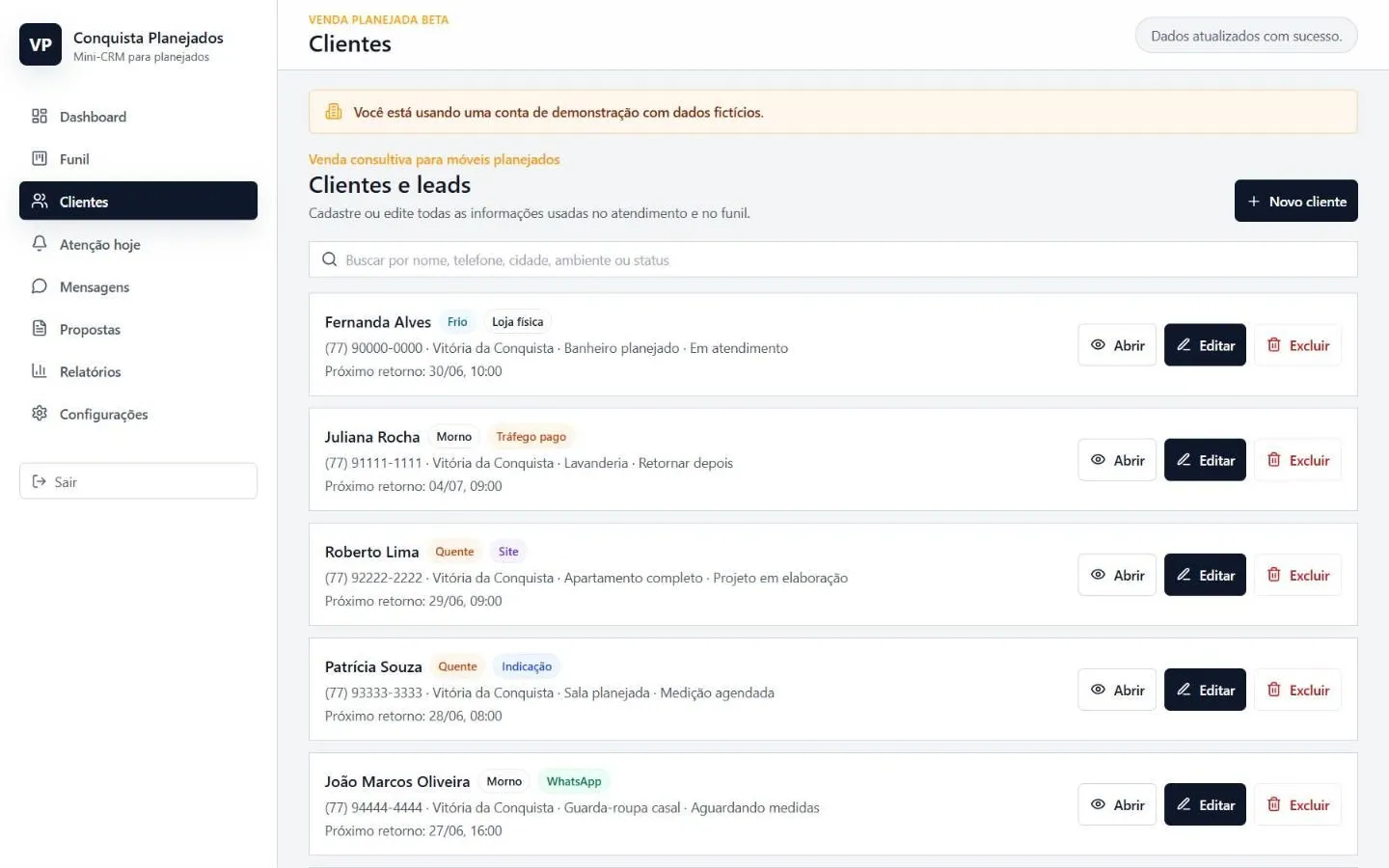Click the Tráfego pago source tag
This screenshot has width=1389, height=868.
[531, 437]
